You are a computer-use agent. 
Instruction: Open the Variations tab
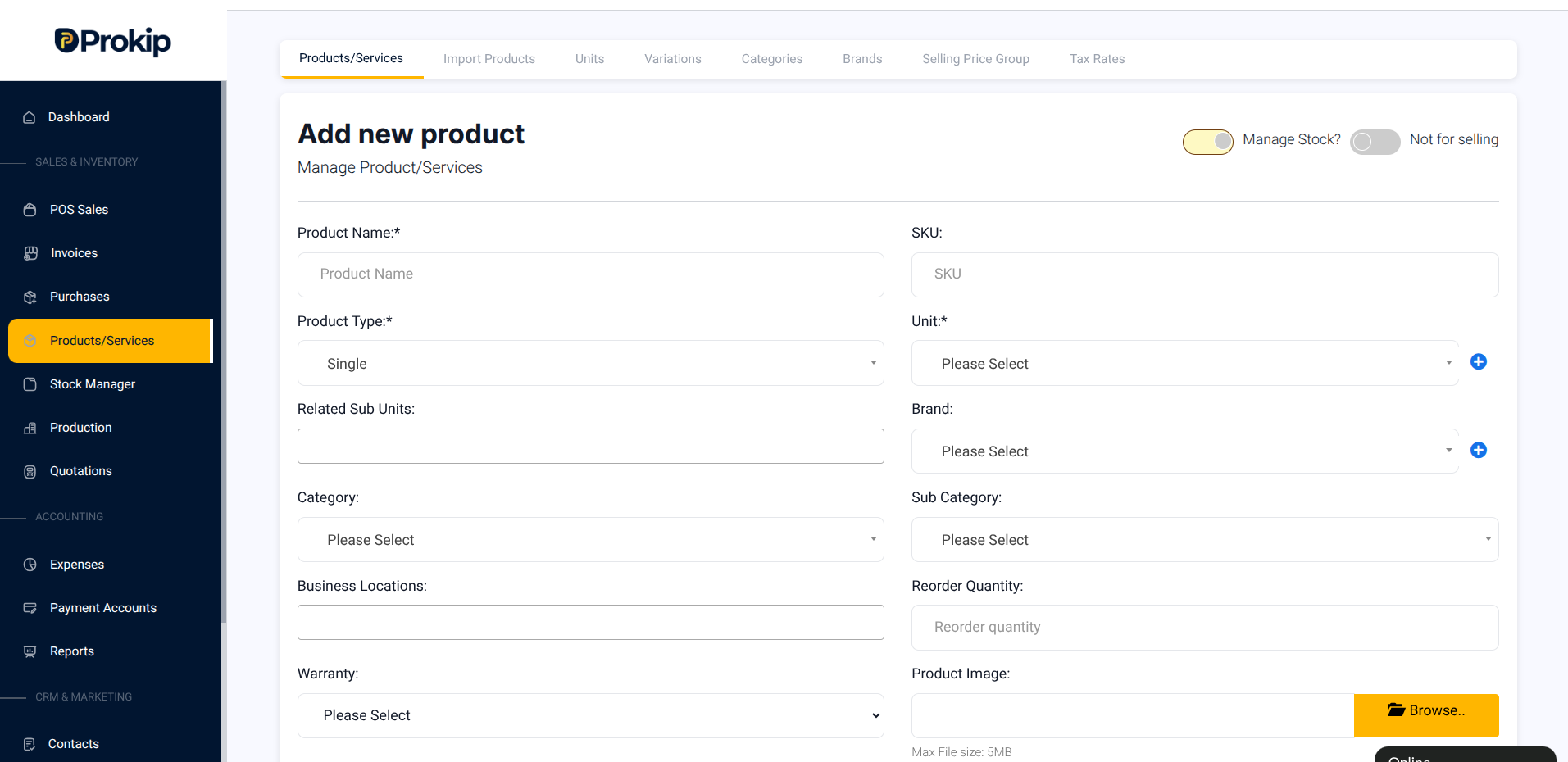click(x=673, y=59)
